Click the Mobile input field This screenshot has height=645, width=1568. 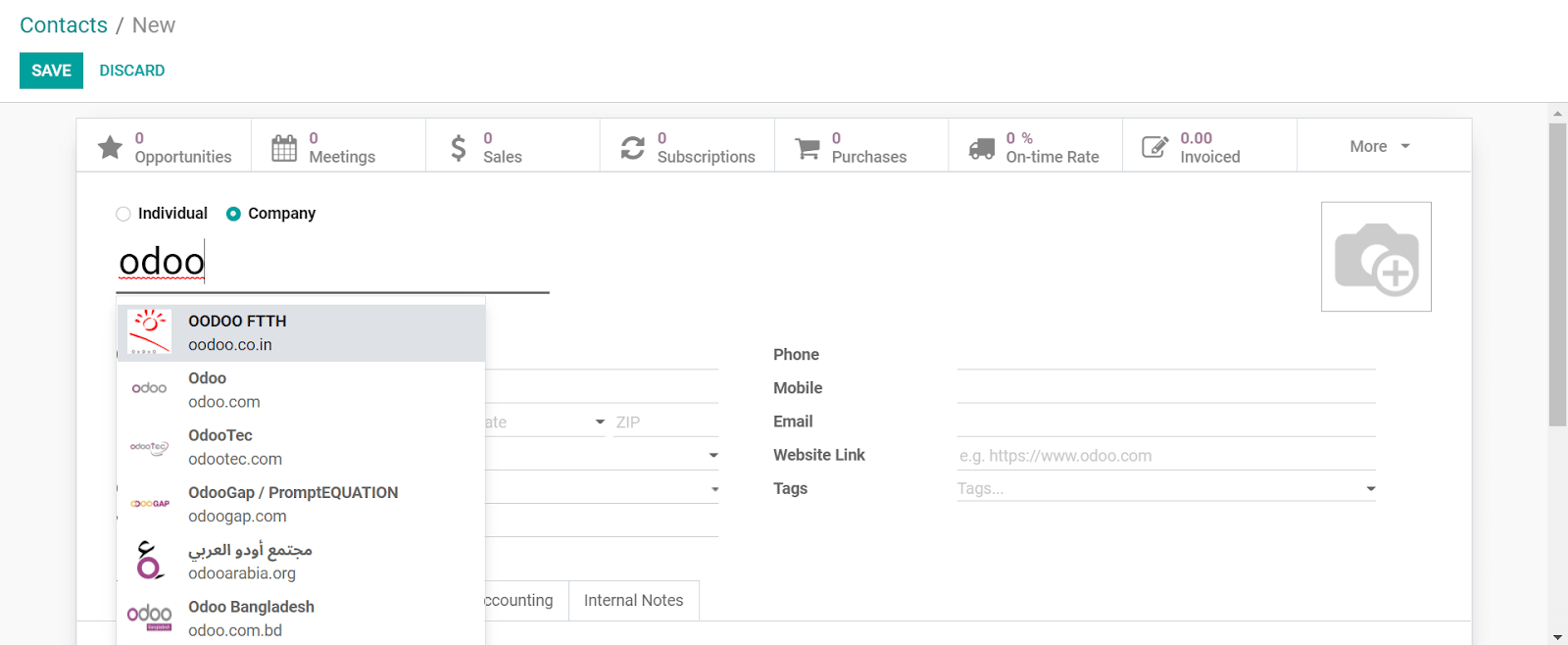coord(1166,388)
